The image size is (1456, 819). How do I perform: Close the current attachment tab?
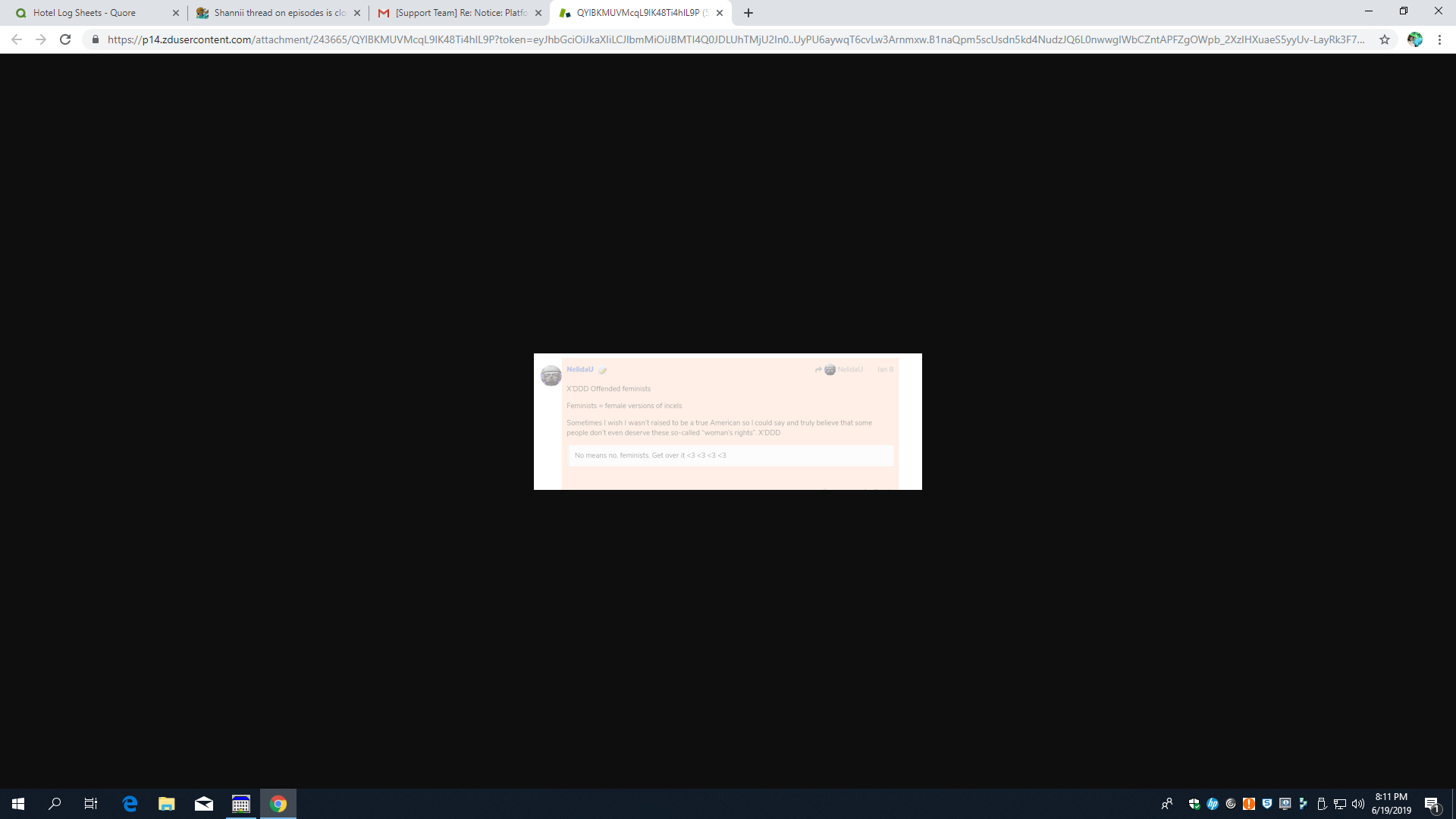(720, 13)
